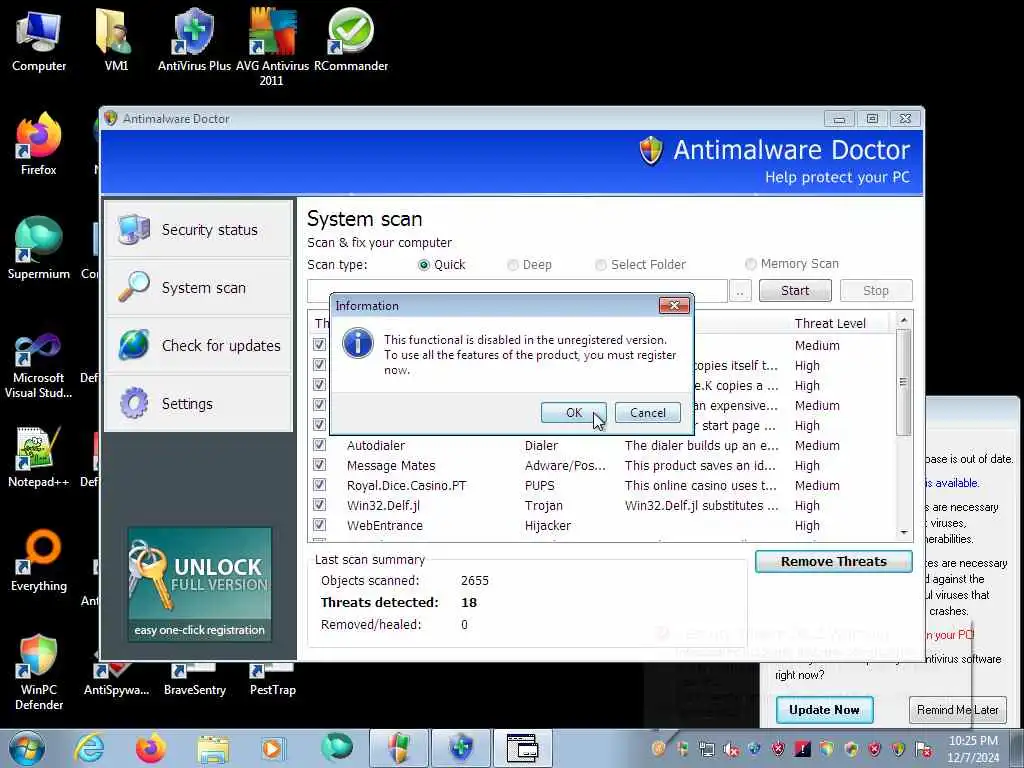
Task: Open the Check for updates section
Action: (199, 345)
